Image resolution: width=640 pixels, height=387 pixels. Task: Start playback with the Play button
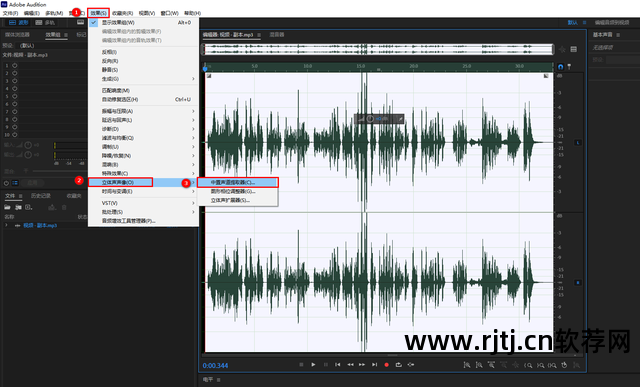[313, 365]
